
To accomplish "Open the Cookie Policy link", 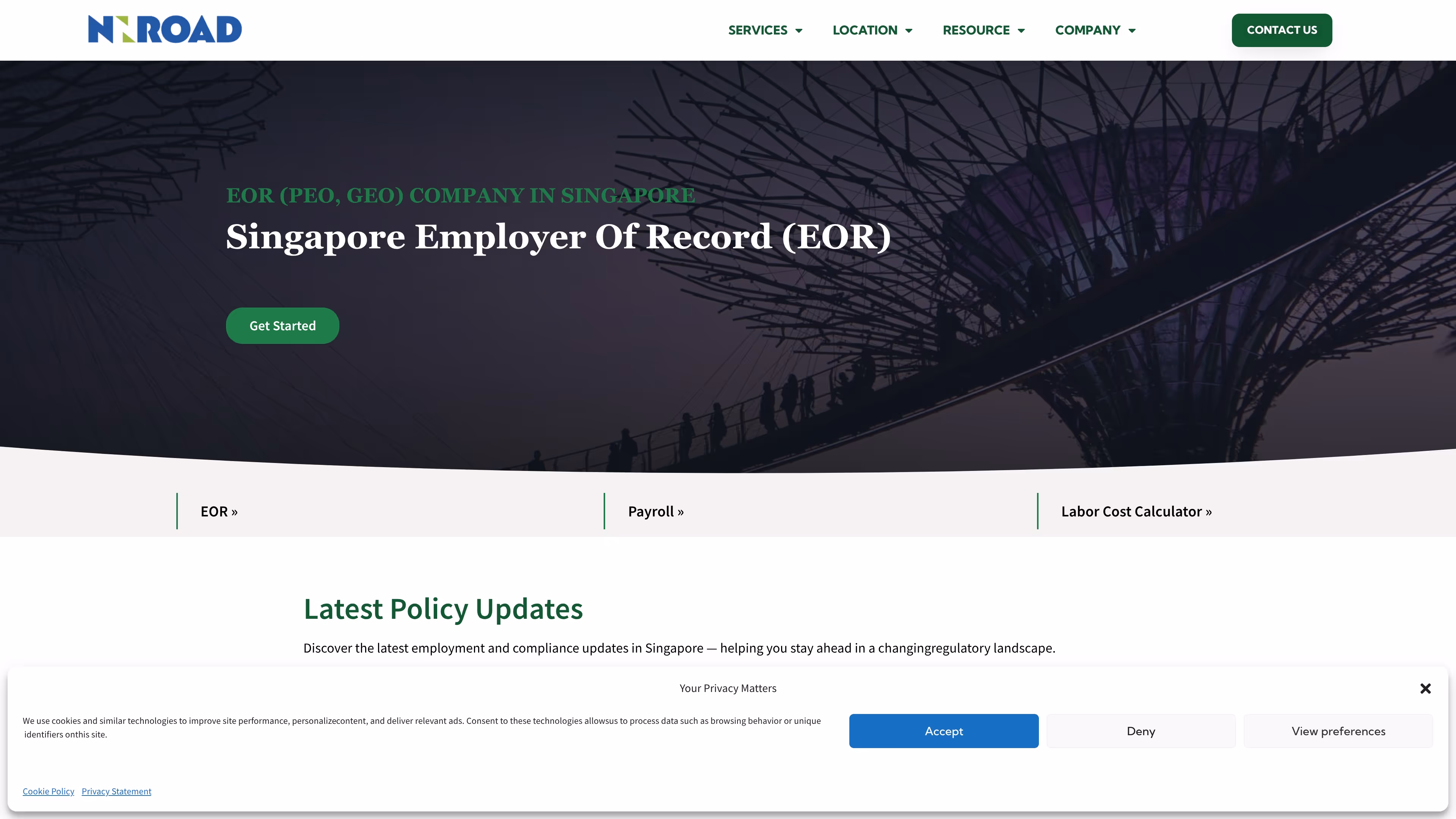I will [x=48, y=791].
